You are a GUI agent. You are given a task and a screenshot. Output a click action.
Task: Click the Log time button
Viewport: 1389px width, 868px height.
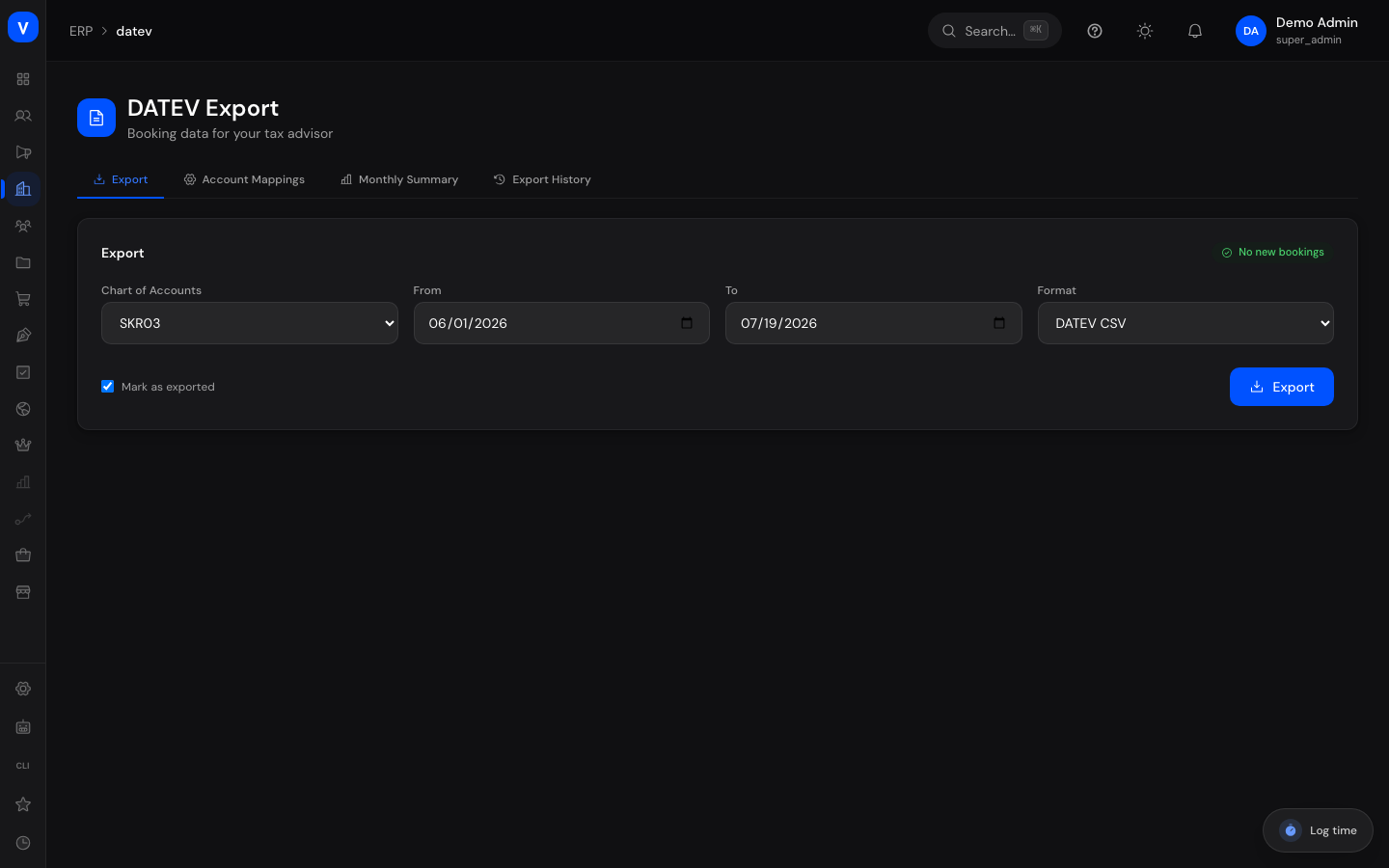tap(1318, 830)
